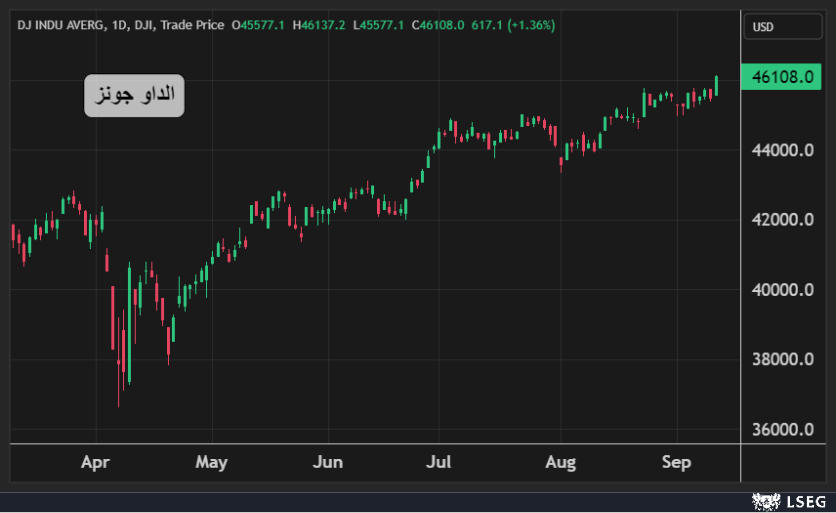Viewport: 836px width, 513px height.
Task: Click the Jun label on time axis
Action: (327, 462)
